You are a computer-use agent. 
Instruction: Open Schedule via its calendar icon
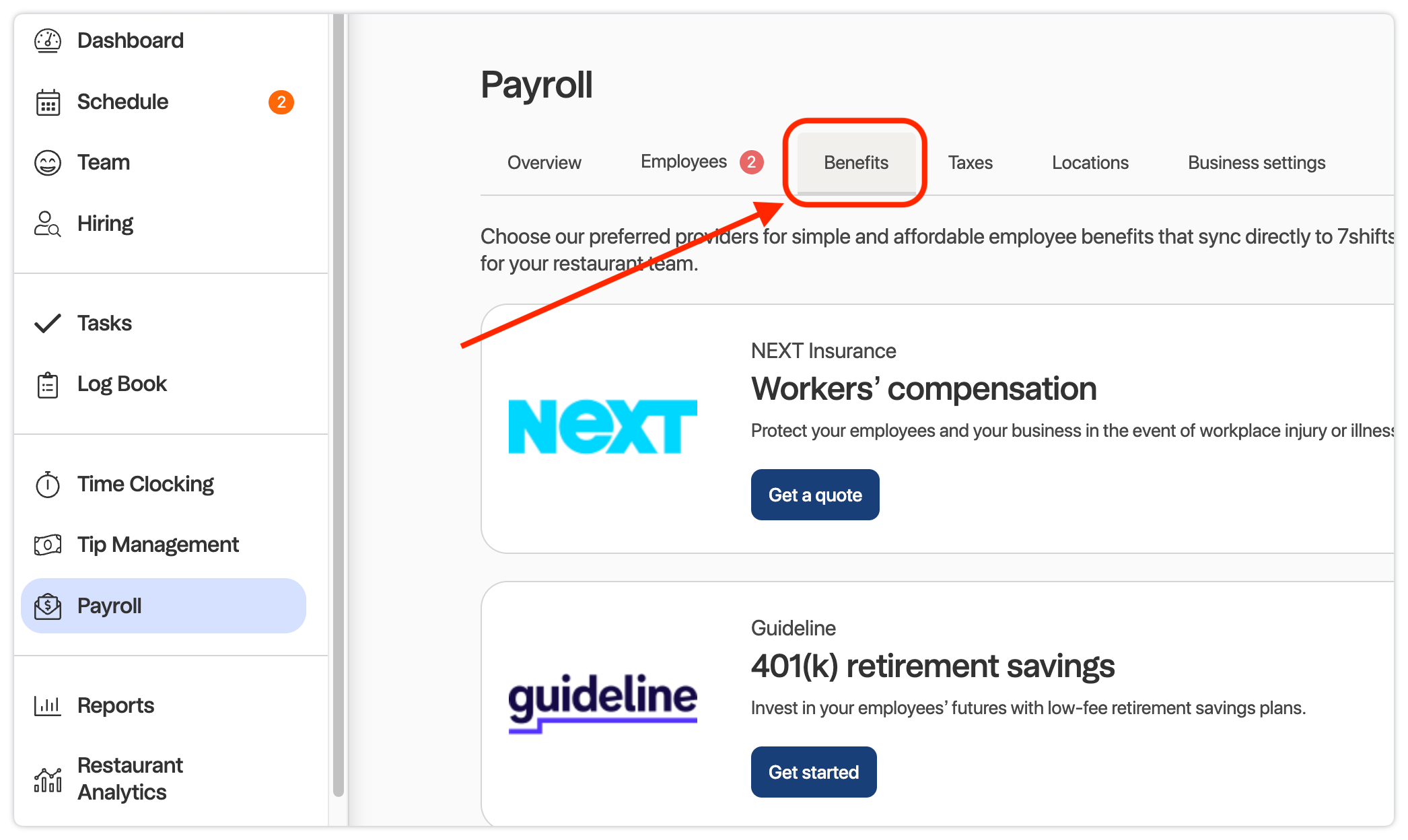tap(48, 102)
